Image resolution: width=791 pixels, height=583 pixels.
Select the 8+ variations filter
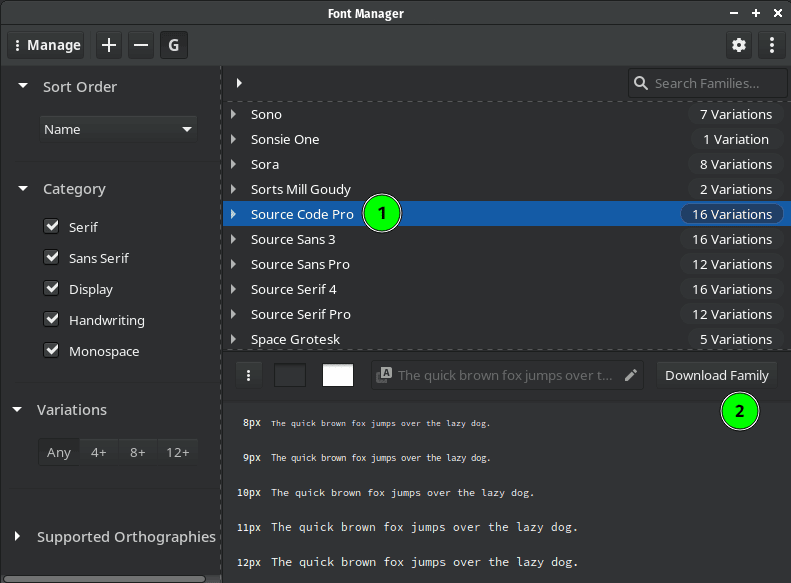[138, 452]
